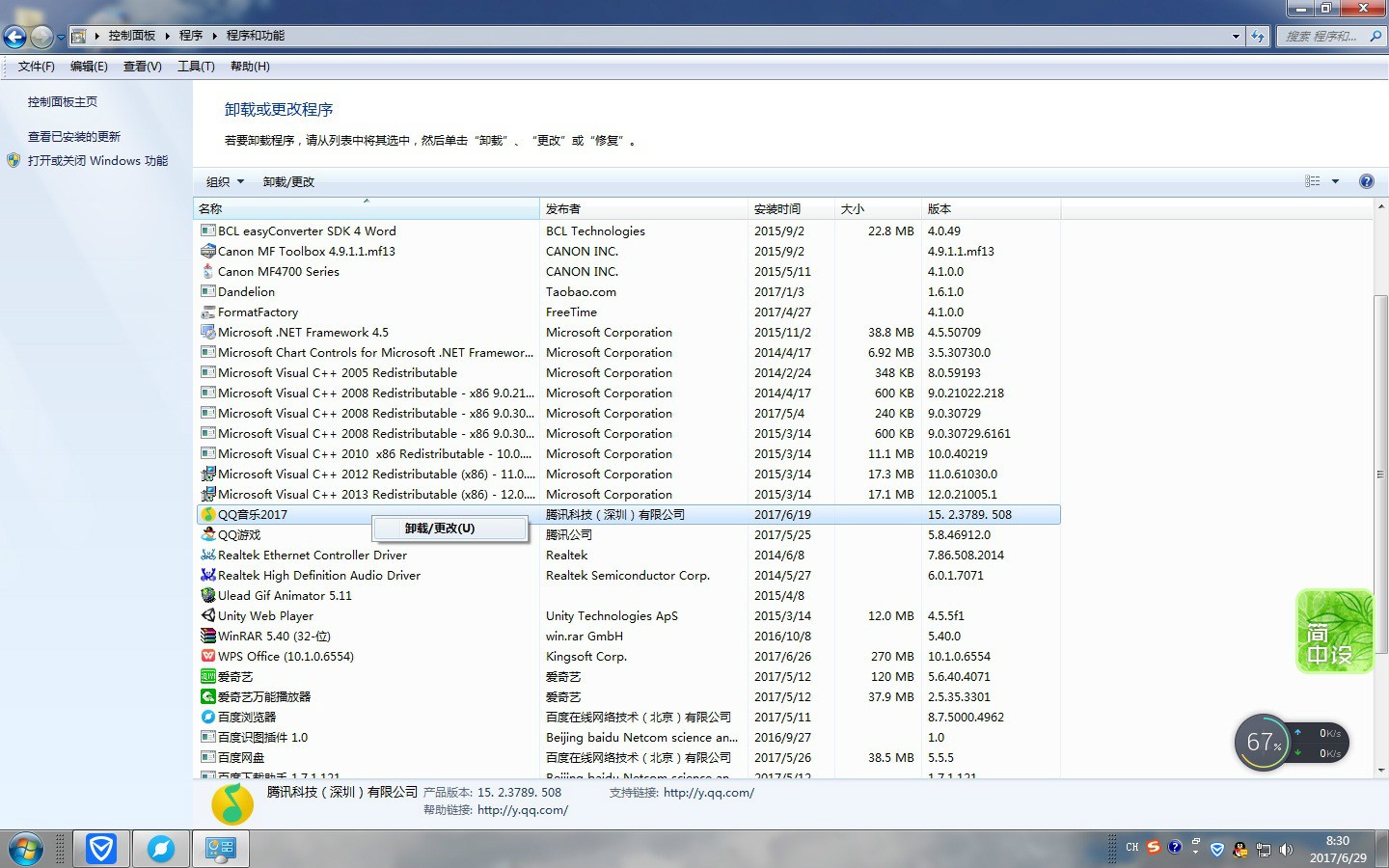
Task: Click the QQ penguin tray icon
Action: click(1239, 849)
